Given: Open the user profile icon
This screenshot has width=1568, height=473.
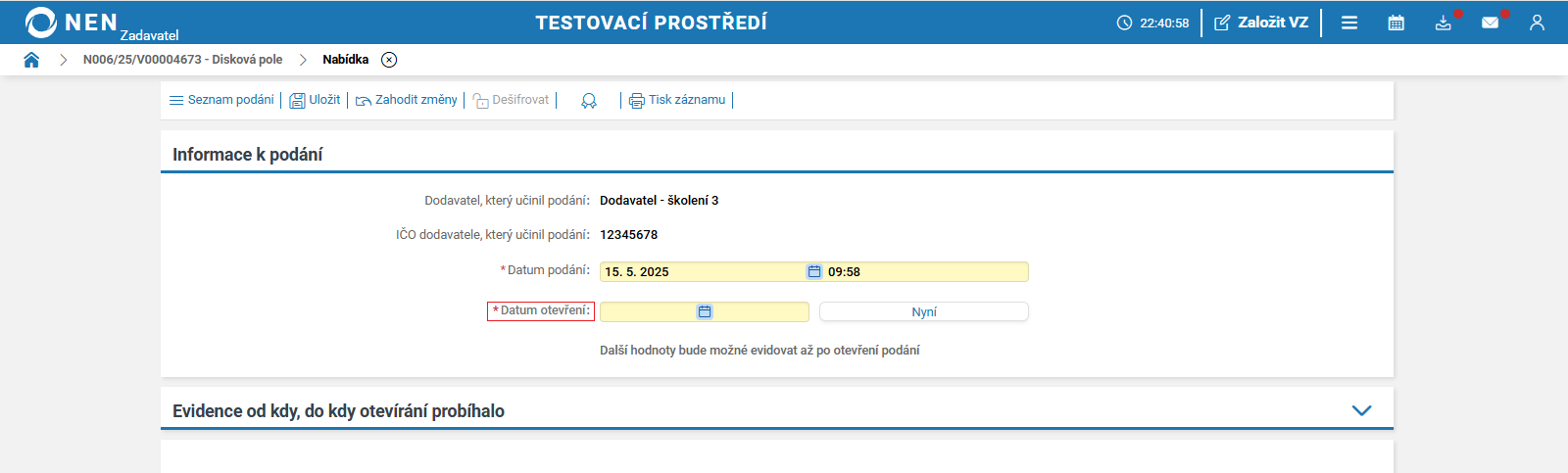Looking at the screenshot, I should [x=1537, y=23].
